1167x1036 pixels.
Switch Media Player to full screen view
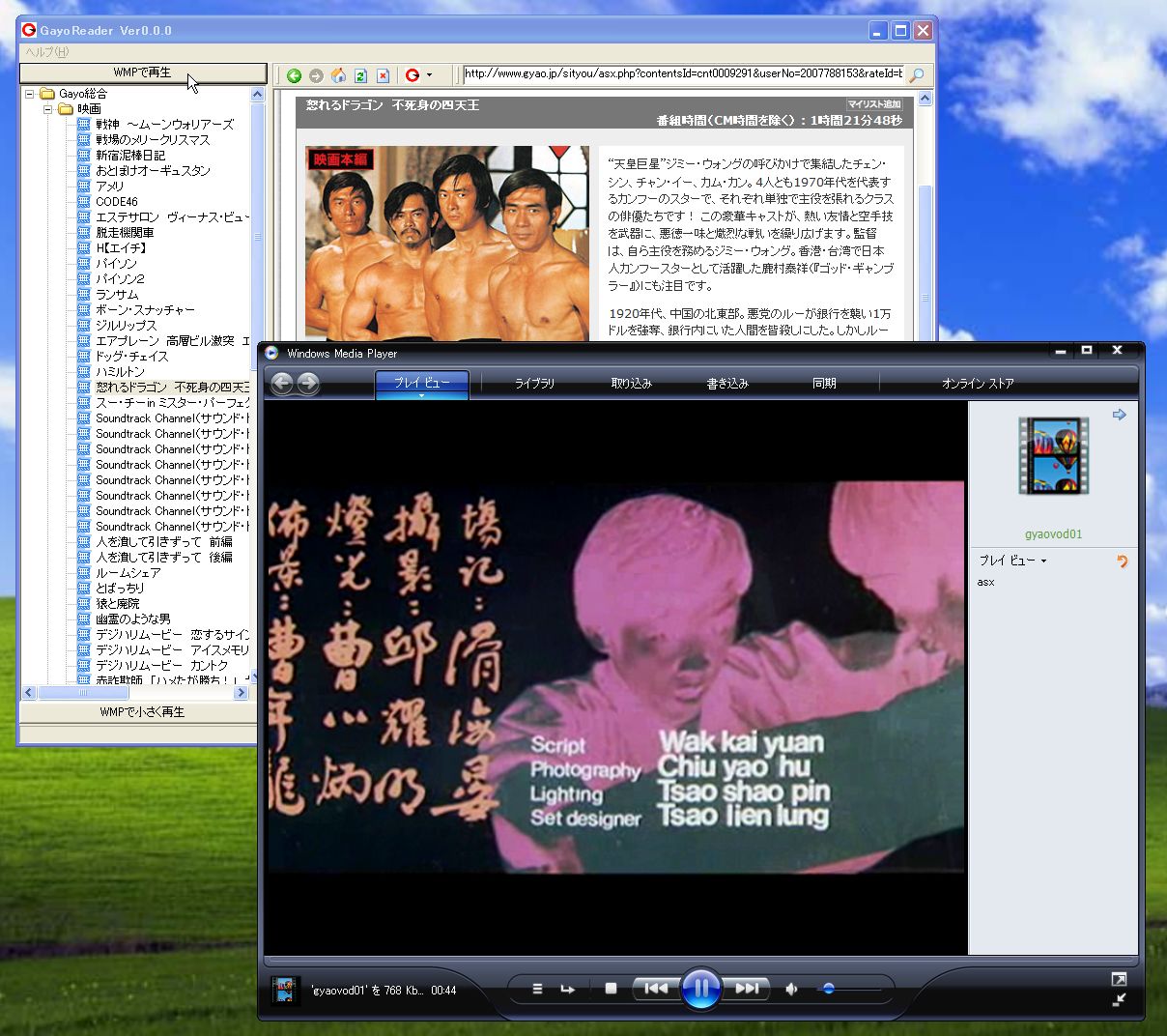coord(1119,979)
